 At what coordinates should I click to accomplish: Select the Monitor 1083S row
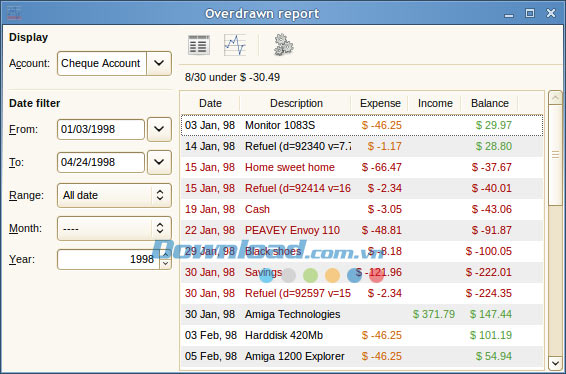(x=362, y=125)
